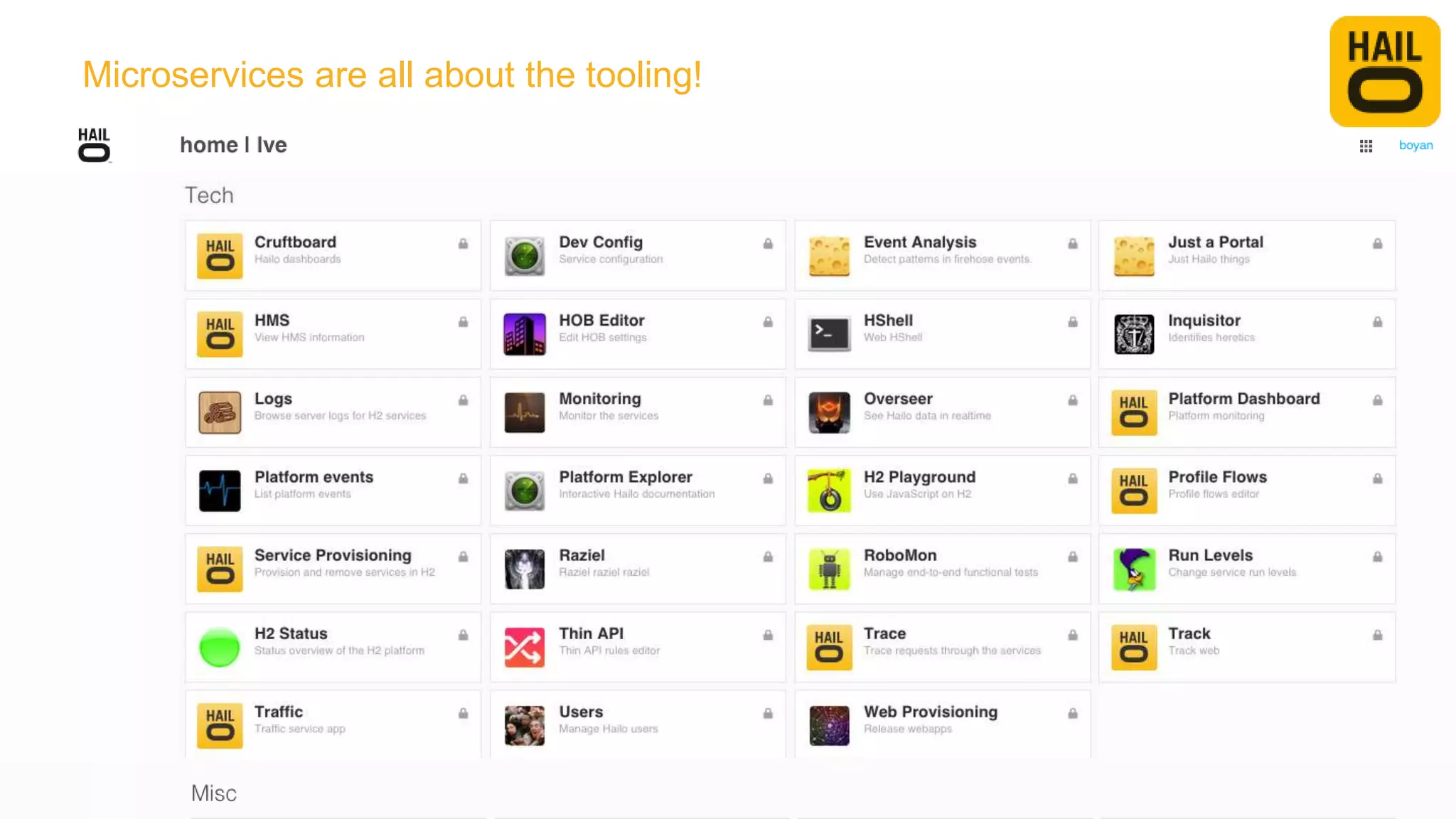Viewport: 1456px width, 819px height.
Task: Click 'Trace requests through the services' text
Action: coord(952,651)
